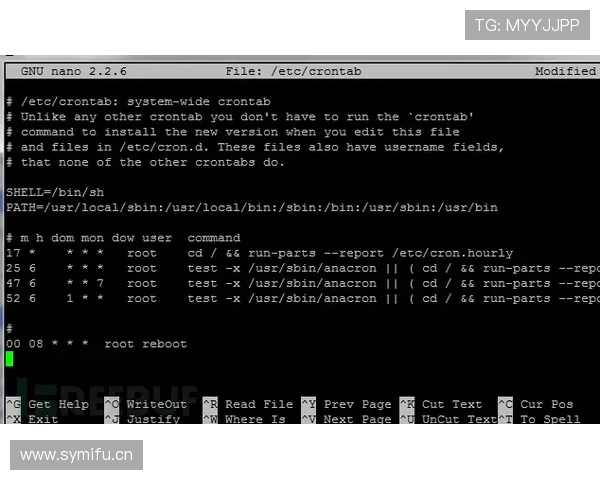
Task: Click the ^T To Spell shortcut
Action: click(539, 418)
